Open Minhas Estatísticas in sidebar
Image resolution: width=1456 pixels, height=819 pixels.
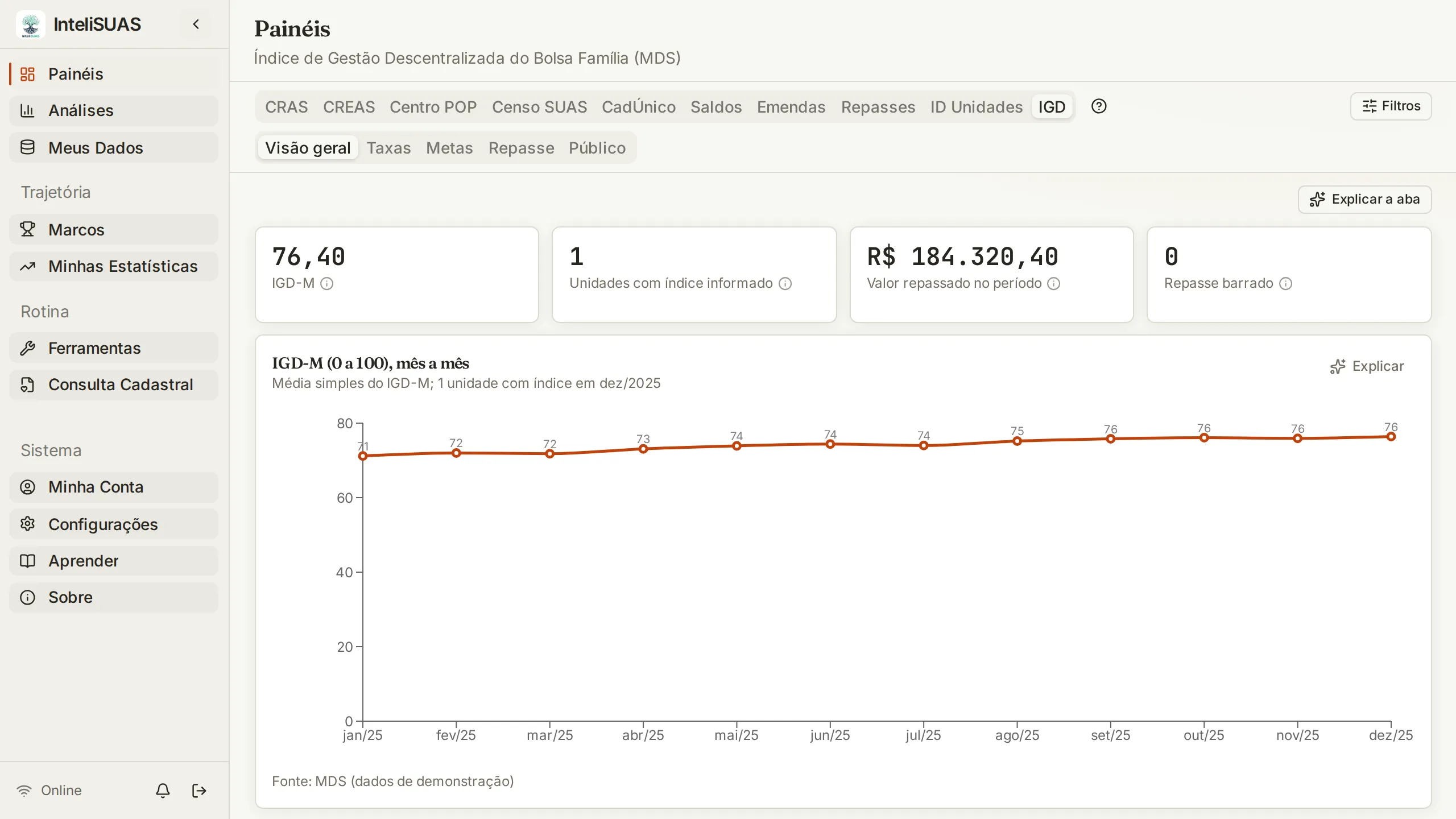[x=114, y=266]
